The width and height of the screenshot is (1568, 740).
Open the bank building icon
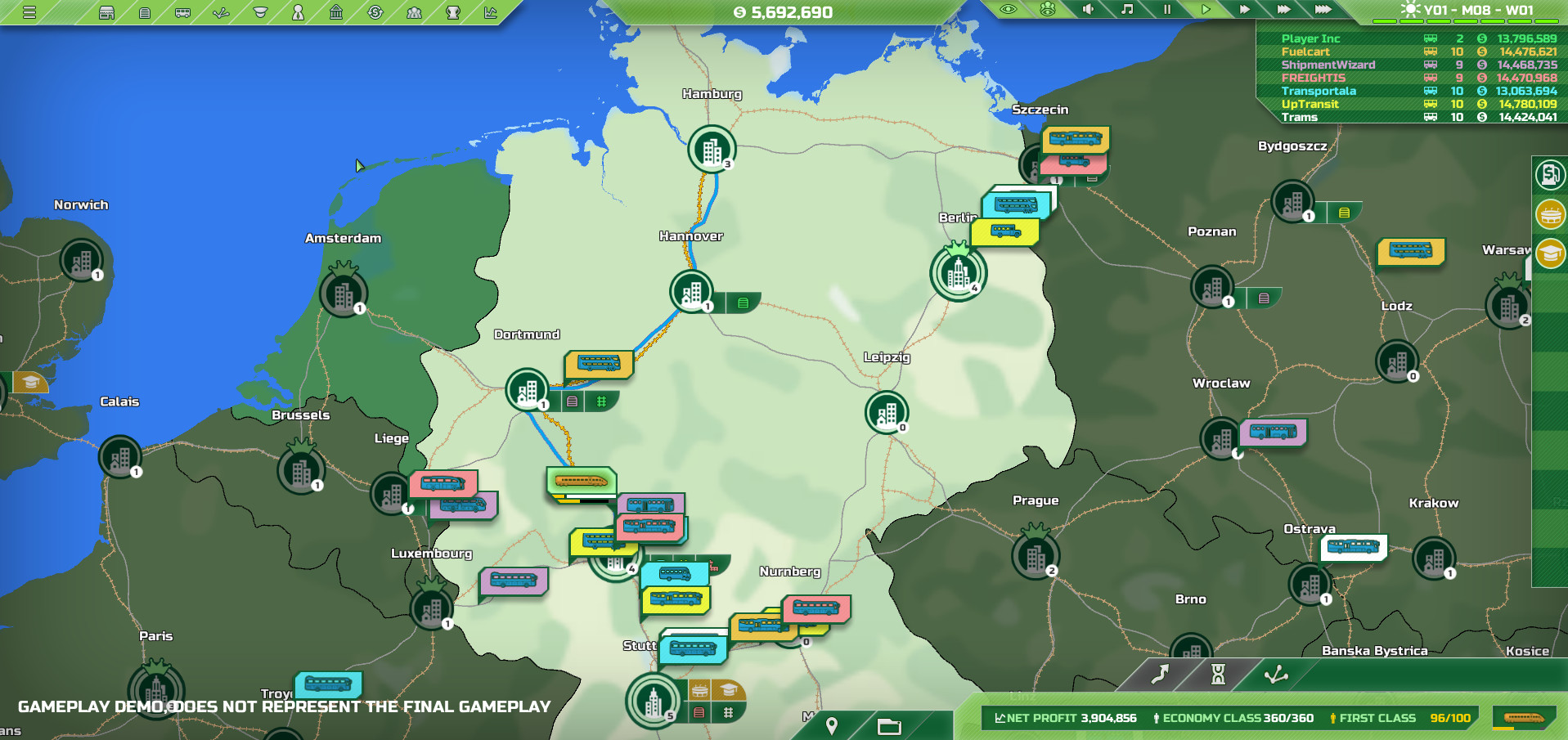pyautogui.click(x=336, y=12)
